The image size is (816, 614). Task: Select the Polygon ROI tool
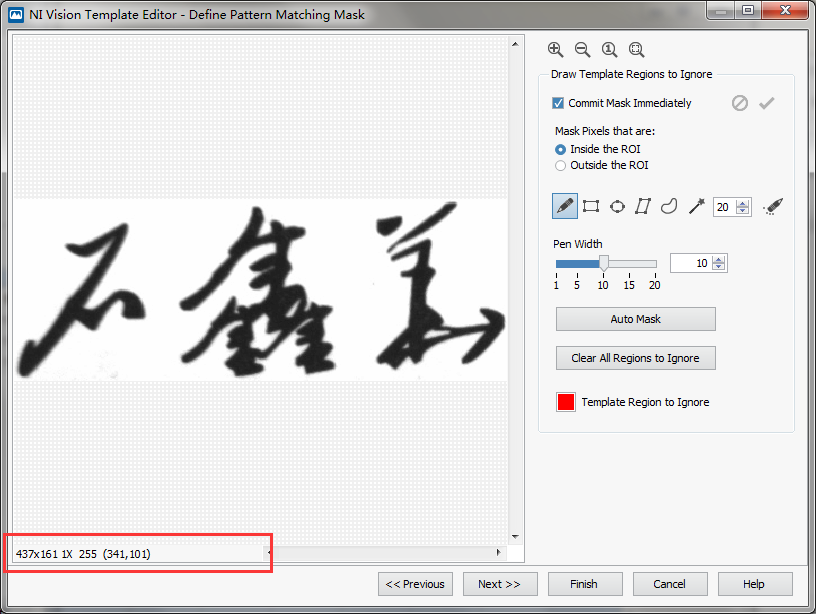pyautogui.click(x=643, y=206)
